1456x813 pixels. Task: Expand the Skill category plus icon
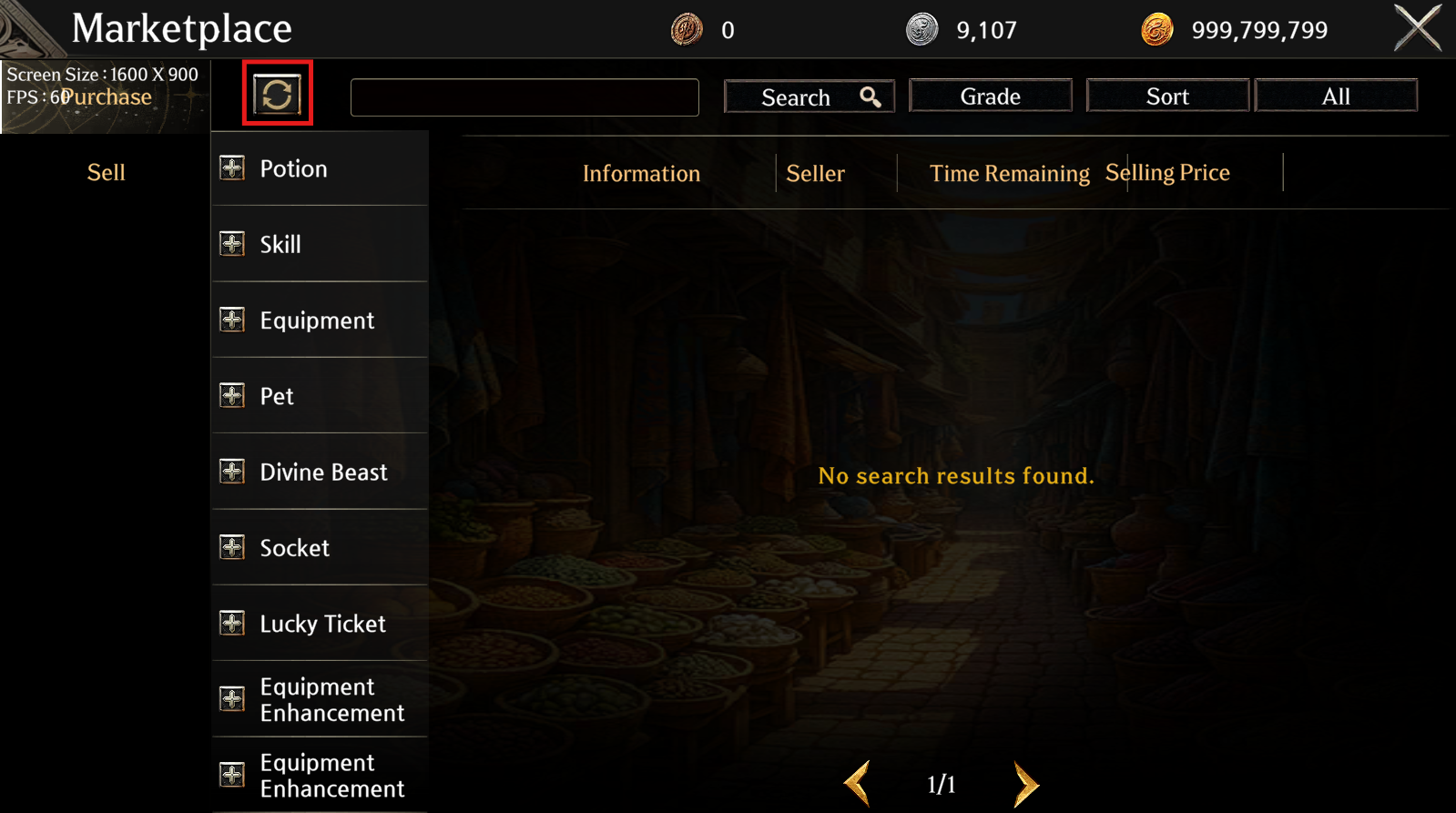pyautogui.click(x=232, y=244)
